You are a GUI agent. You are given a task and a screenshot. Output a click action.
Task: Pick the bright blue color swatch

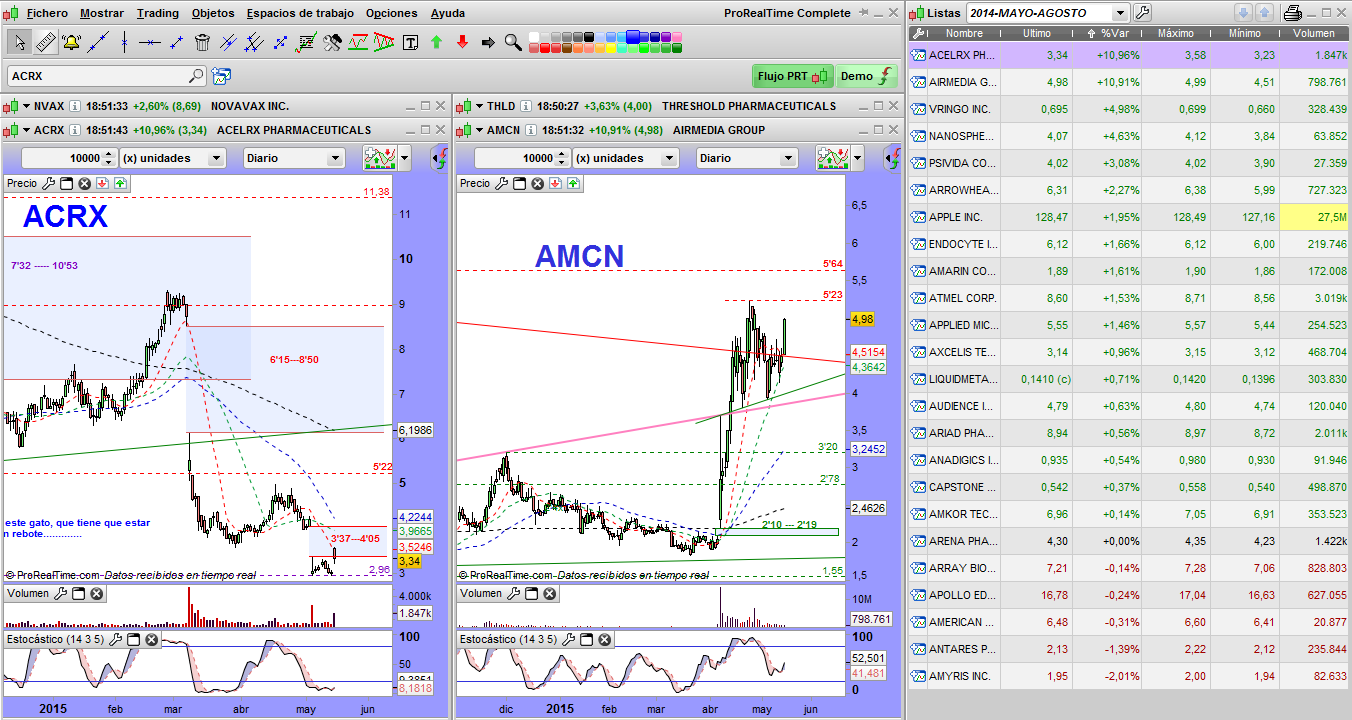635,37
